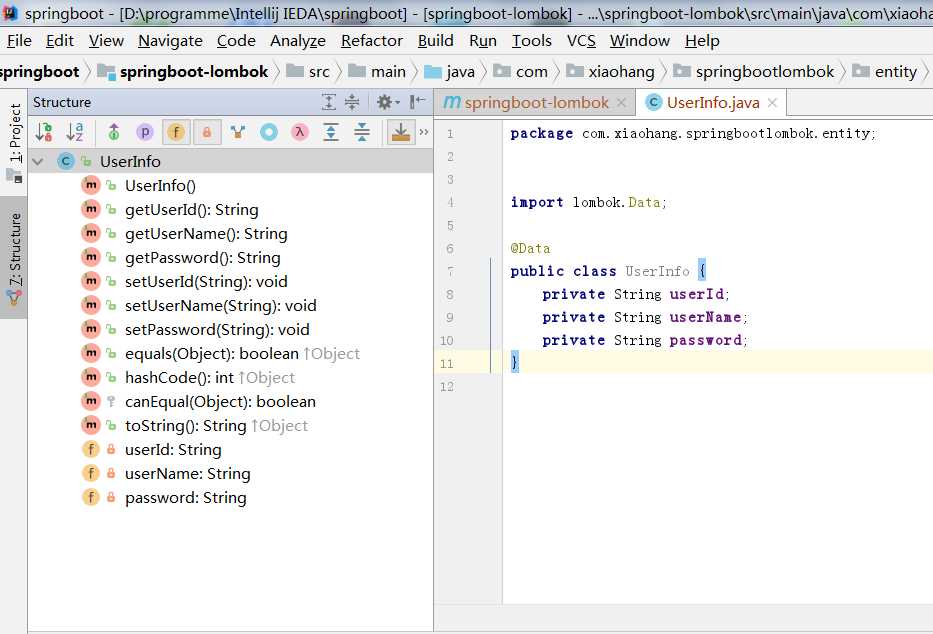Open the Code menu
Screen dimensions: 933x634
tap(236, 40)
